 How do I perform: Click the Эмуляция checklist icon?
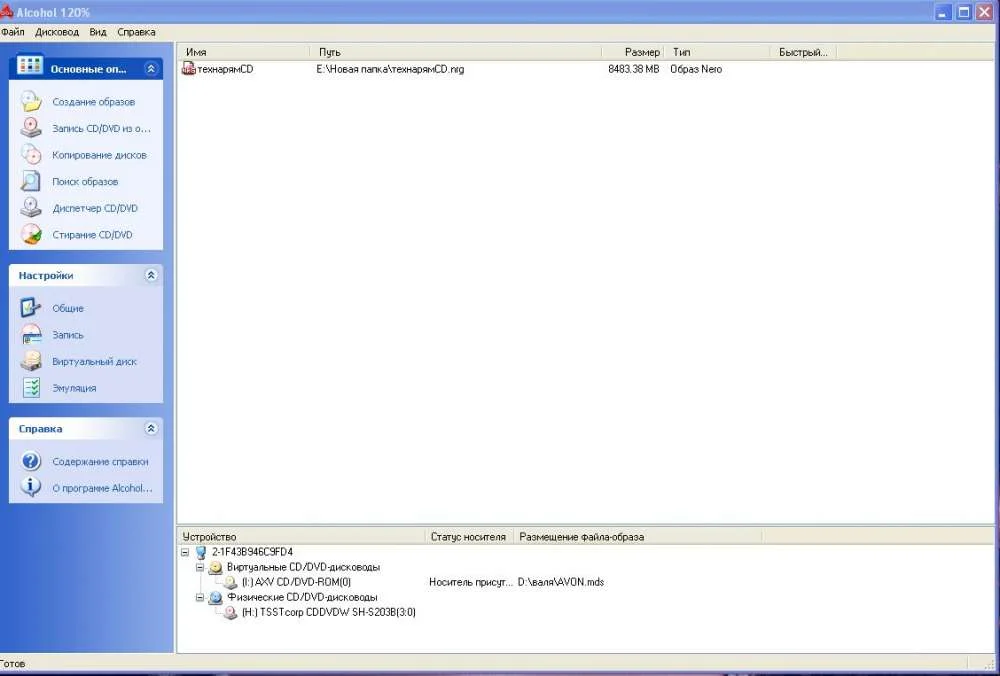click(31, 388)
